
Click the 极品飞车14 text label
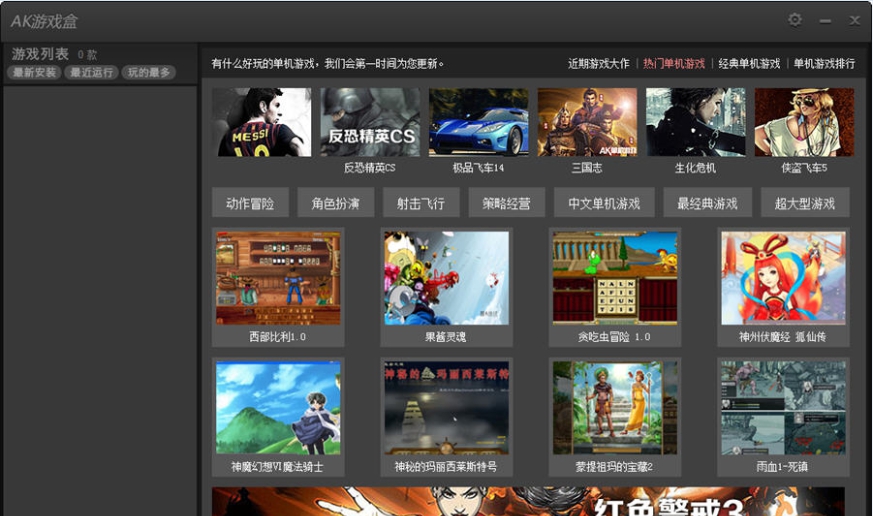click(478, 168)
